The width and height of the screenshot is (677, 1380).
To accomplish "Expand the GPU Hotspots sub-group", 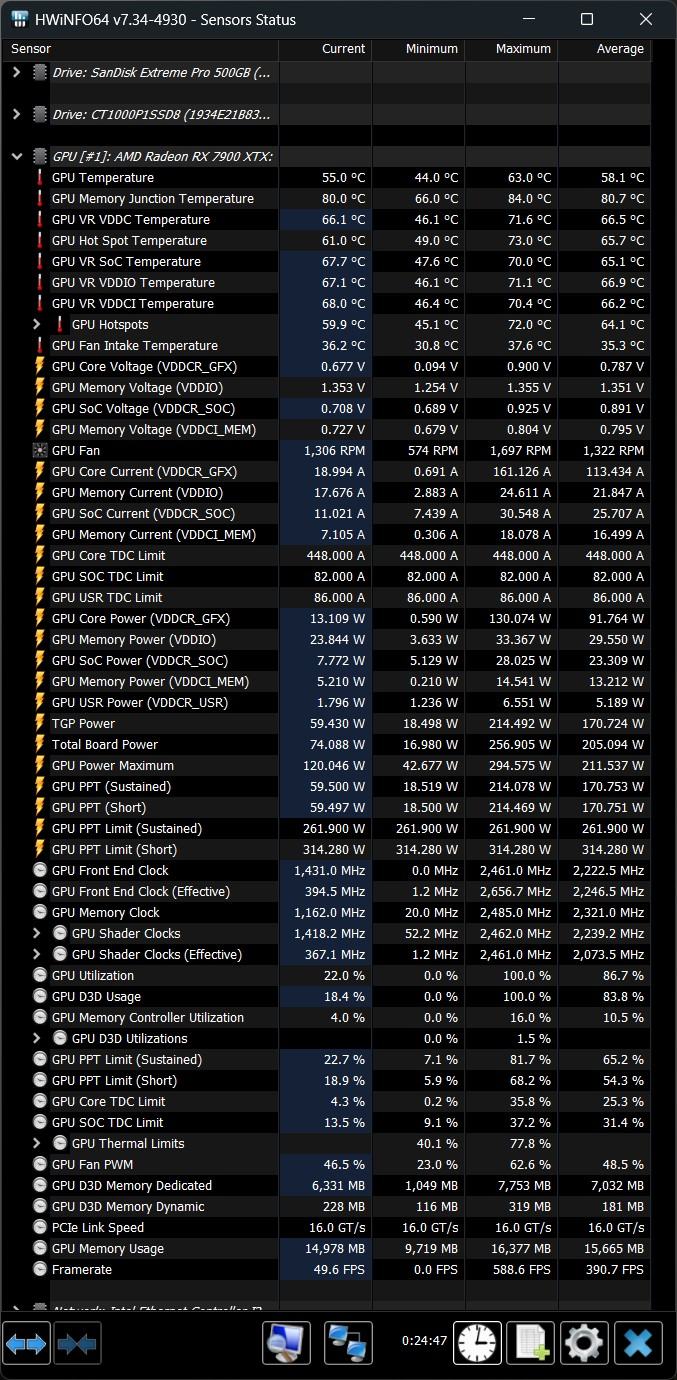I will (x=37, y=324).
